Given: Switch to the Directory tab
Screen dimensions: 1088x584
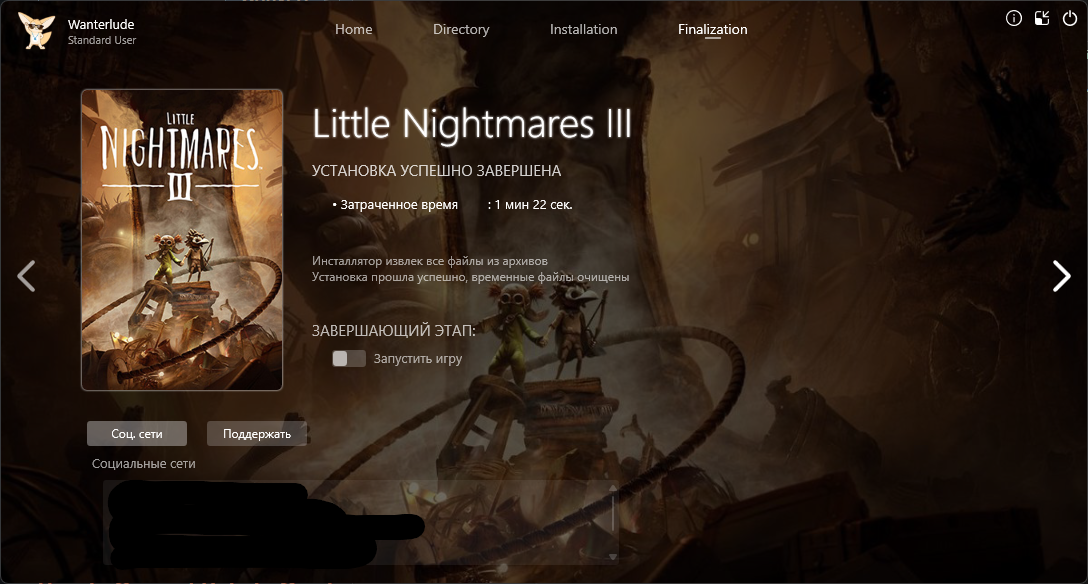Looking at the screenshot, I should coord(461,30).
